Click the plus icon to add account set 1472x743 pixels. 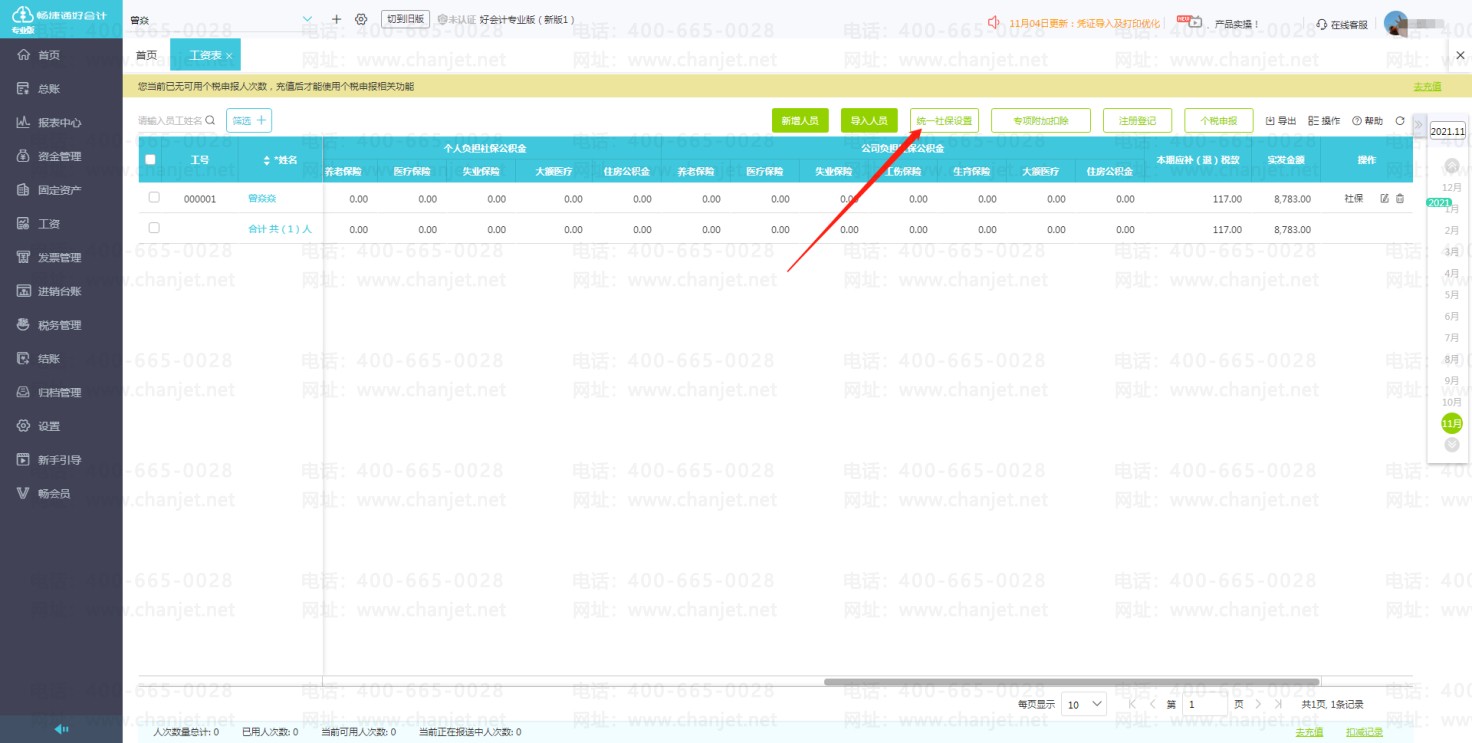point(336,19)
